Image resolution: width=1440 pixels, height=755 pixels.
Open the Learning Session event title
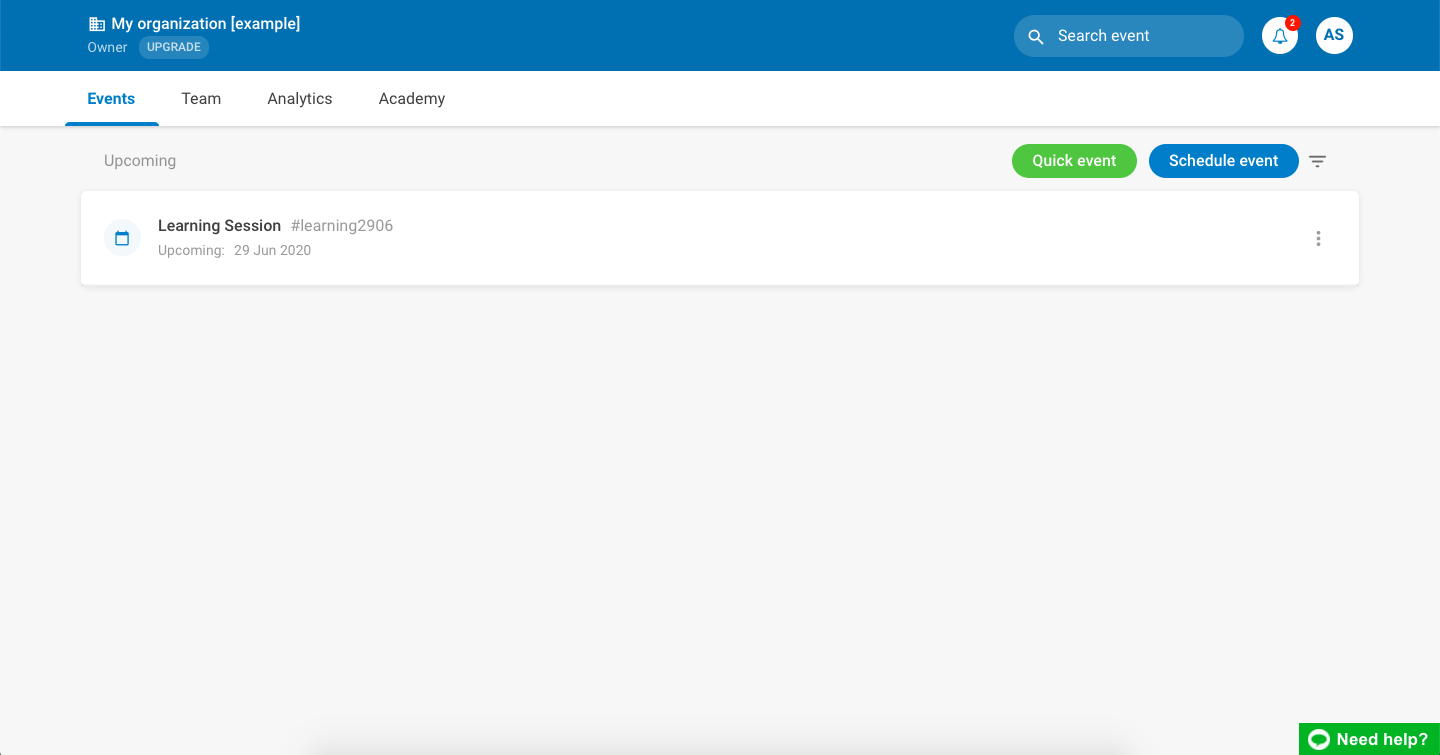tap(219, 226)
